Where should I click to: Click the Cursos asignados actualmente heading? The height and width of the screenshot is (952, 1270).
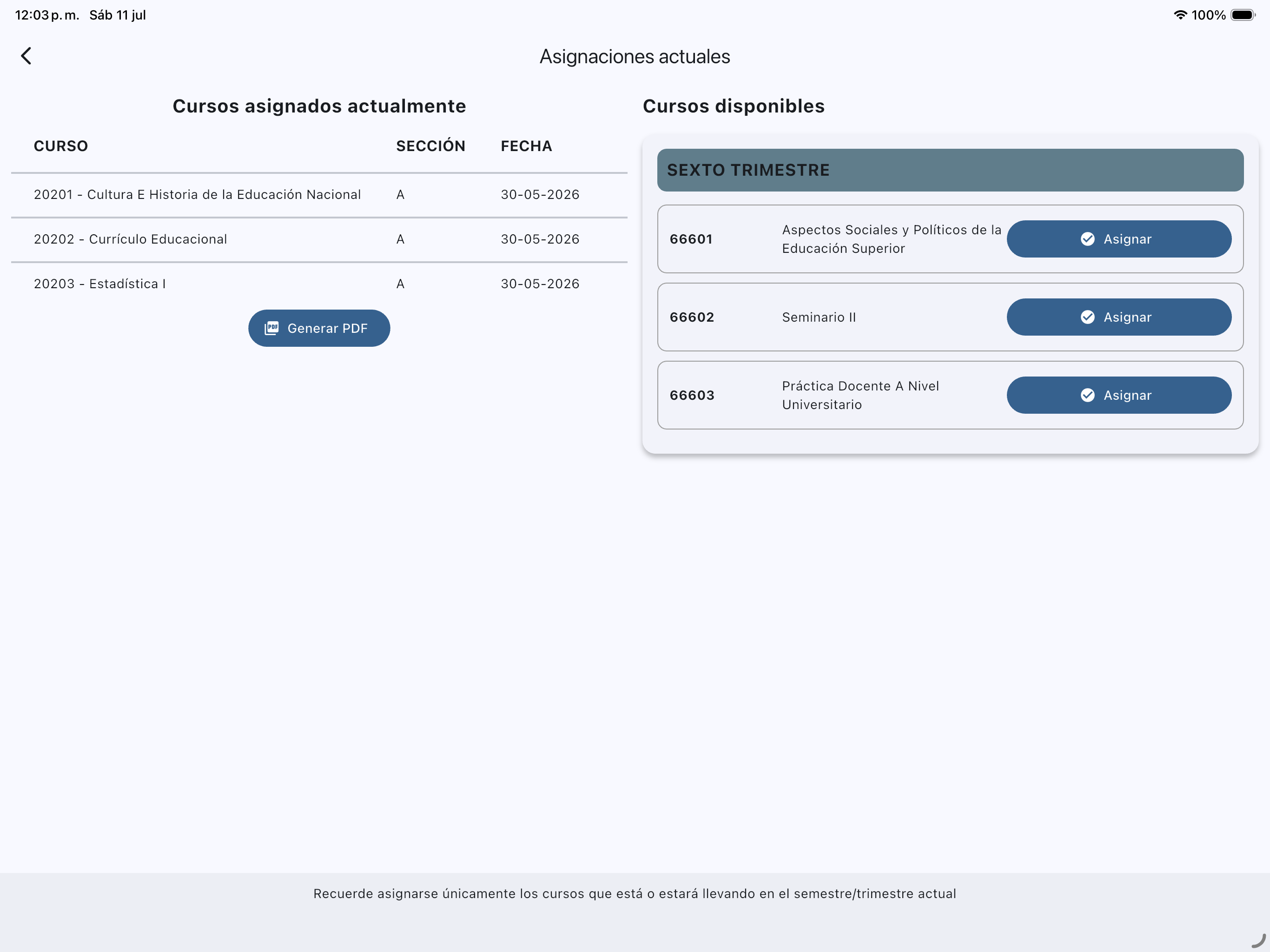point(318,106)
